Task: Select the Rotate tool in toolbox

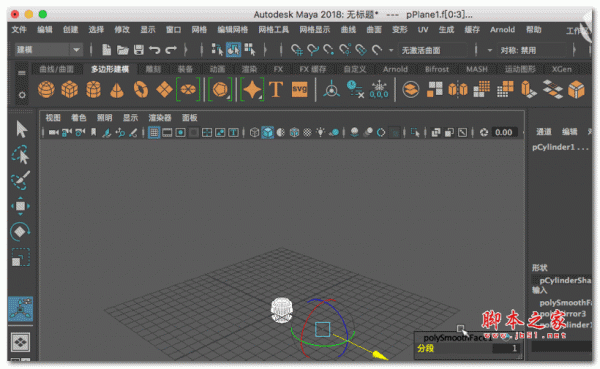Action: (x=20, y=232)
